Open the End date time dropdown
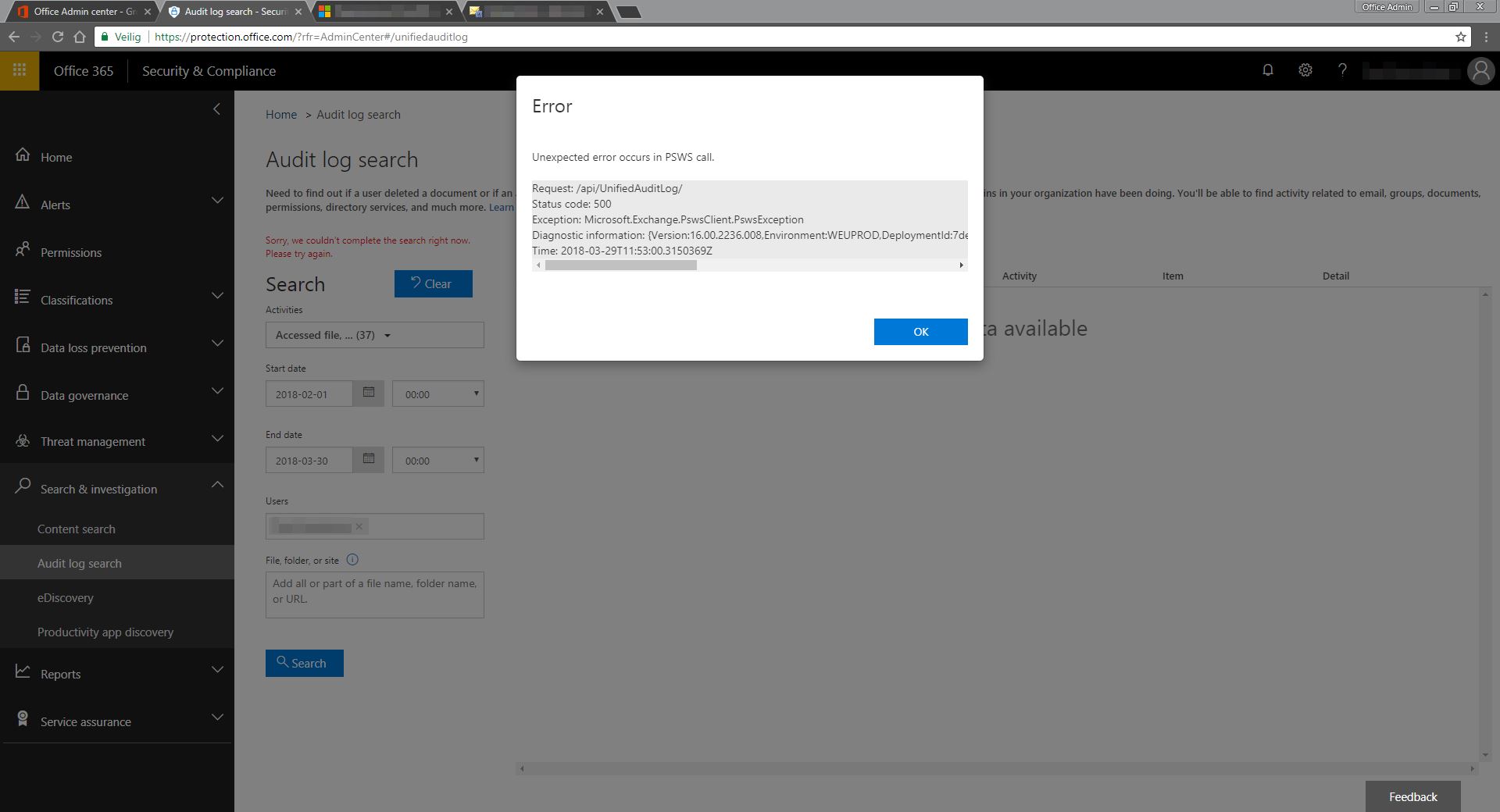The width and height of the screenshot is (1500, 812). [x=438, y=460]
